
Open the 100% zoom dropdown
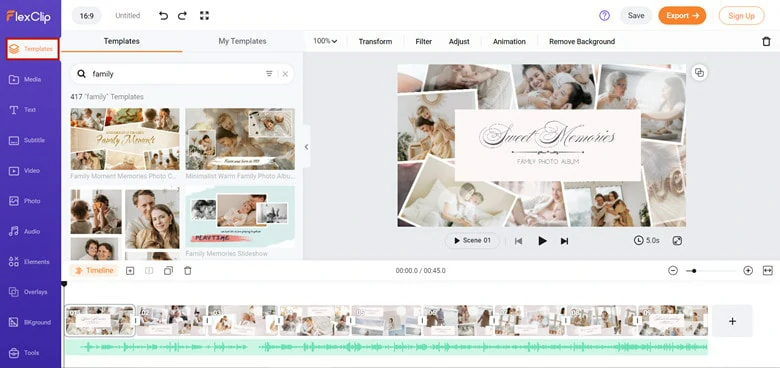click(x=325, y=41)
